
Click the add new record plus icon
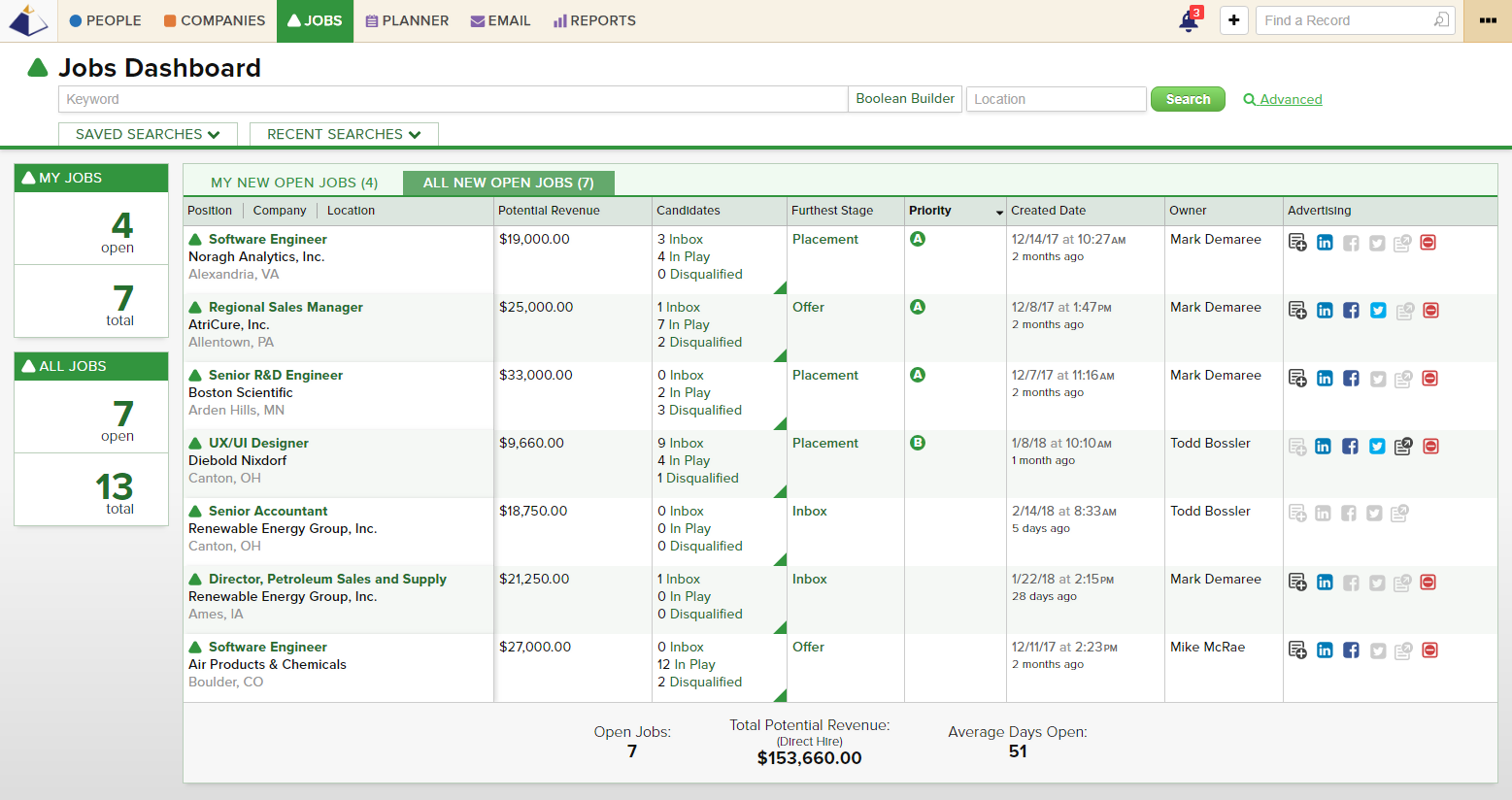tap(1233, 20)
